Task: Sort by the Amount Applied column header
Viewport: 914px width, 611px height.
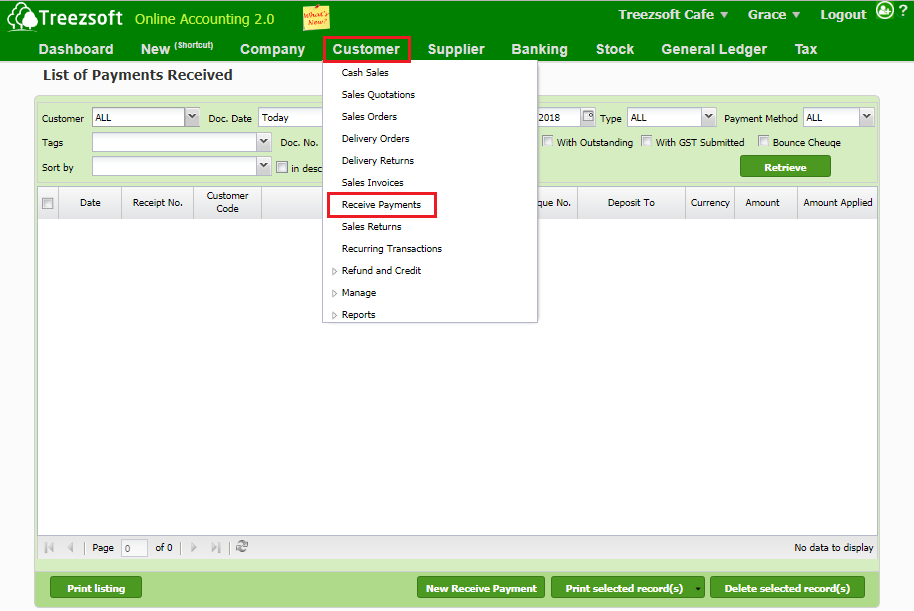Action: click(x=837, y=202)
